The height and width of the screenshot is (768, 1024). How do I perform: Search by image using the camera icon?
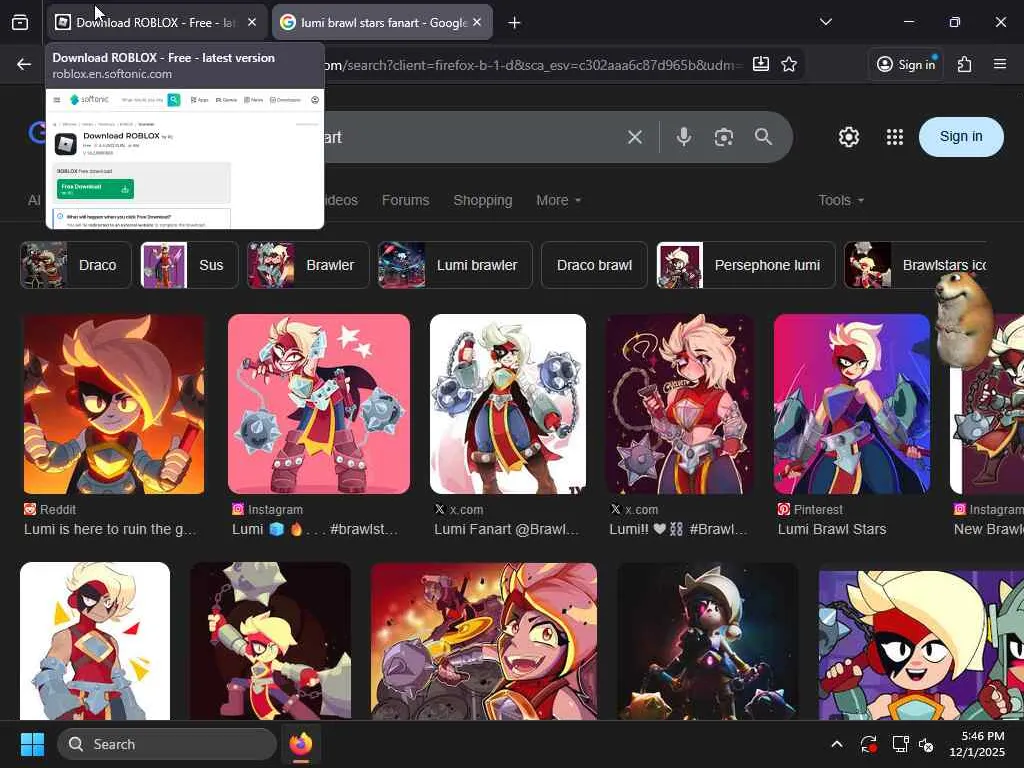point(724,137)
